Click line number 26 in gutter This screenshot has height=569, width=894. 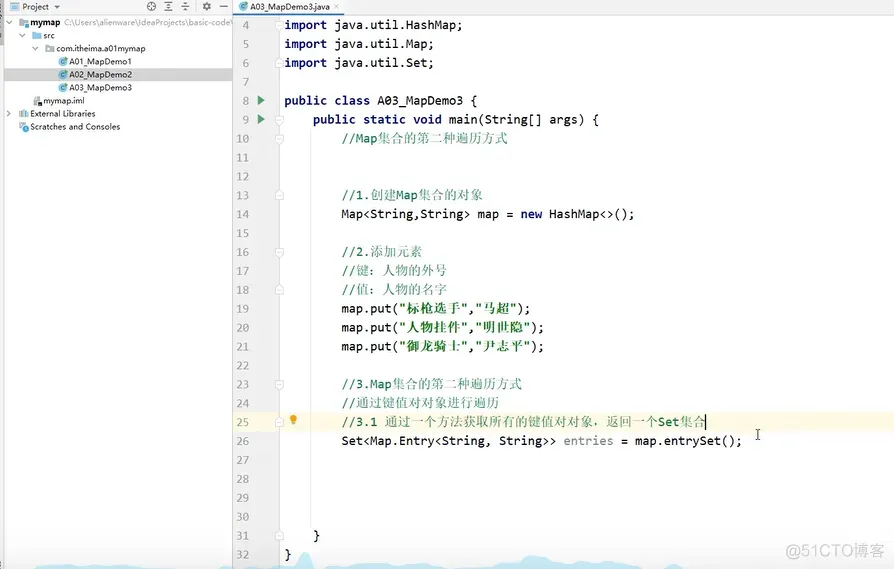coord(243,441)
